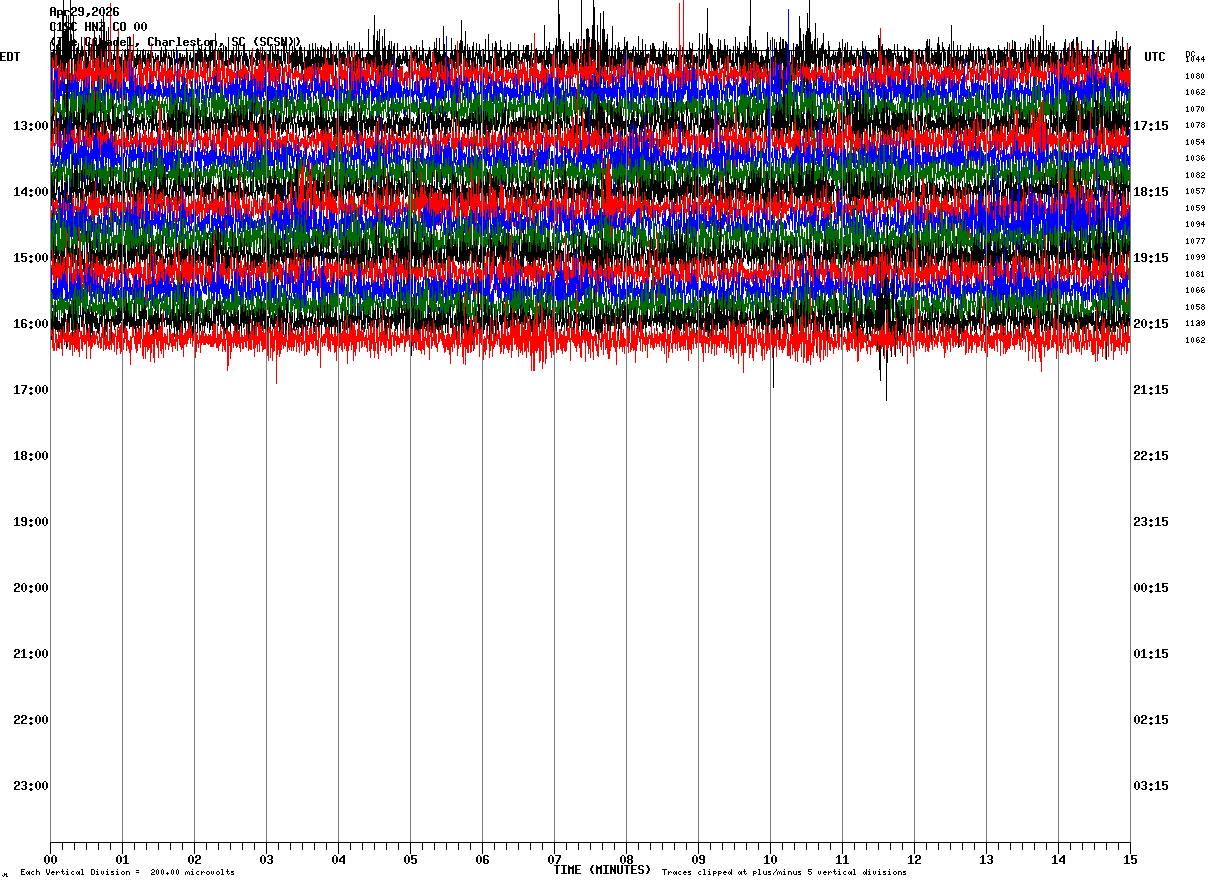The image size is (1210, 886).
Task: Click minute axis tick label 11
Action: tap(842, 859)
